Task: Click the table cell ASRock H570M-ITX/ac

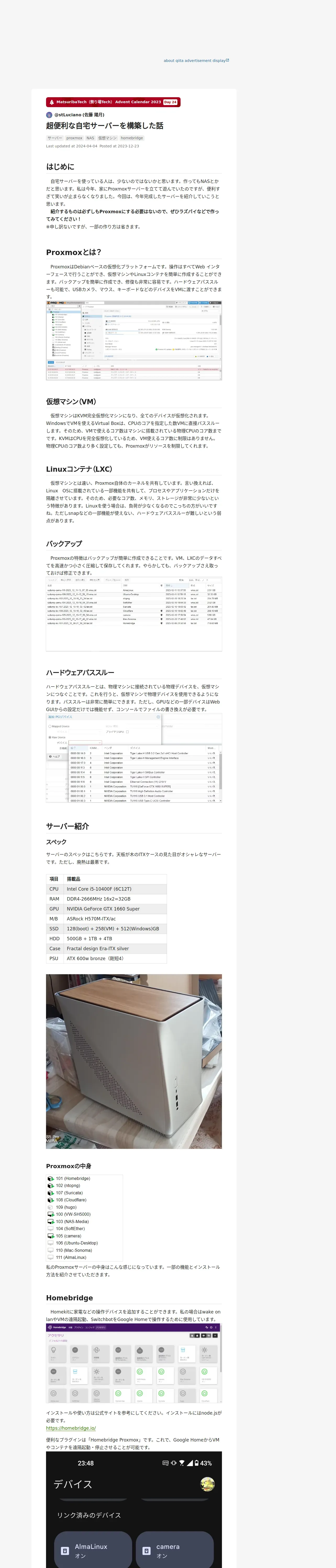Action: (x=115, y=919)
